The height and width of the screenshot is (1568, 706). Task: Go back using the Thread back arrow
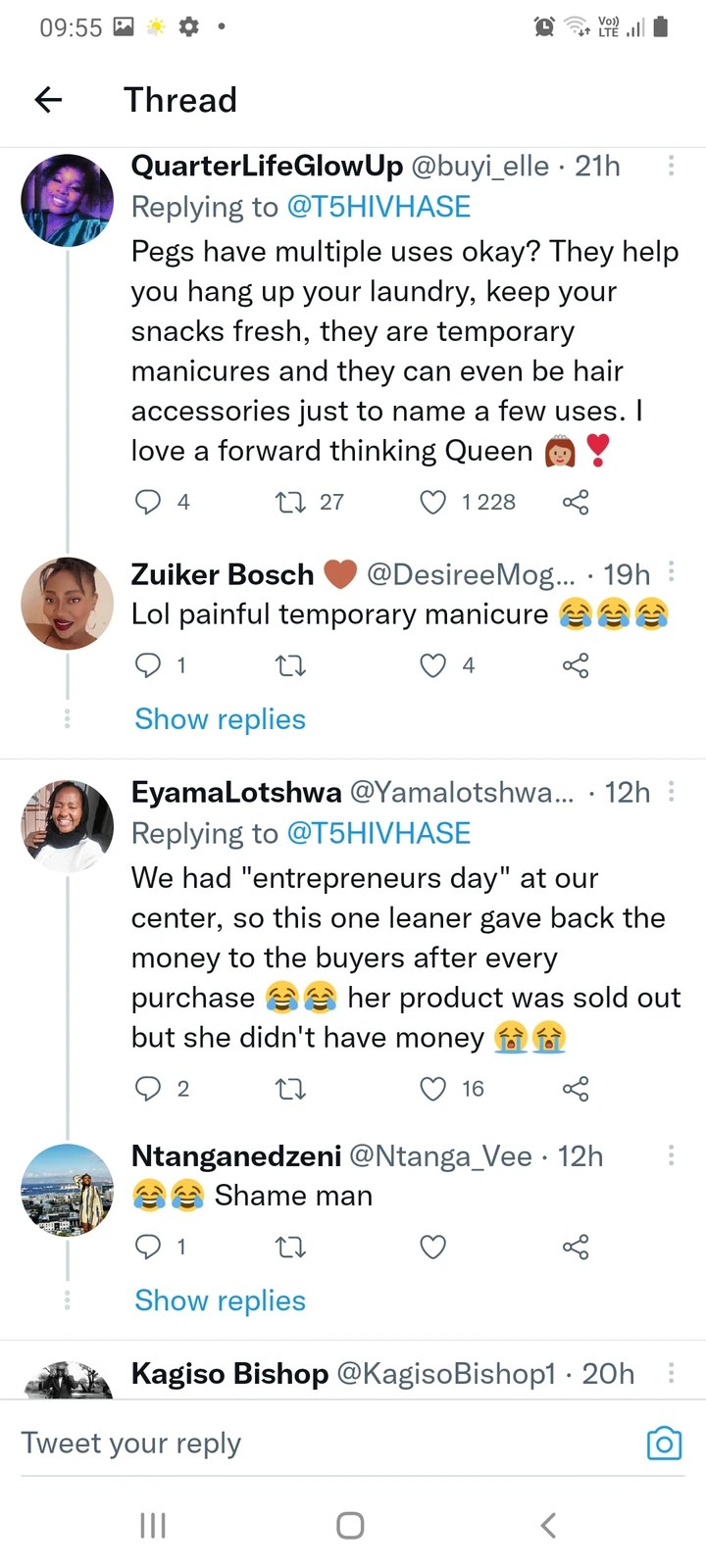[48, 99]
